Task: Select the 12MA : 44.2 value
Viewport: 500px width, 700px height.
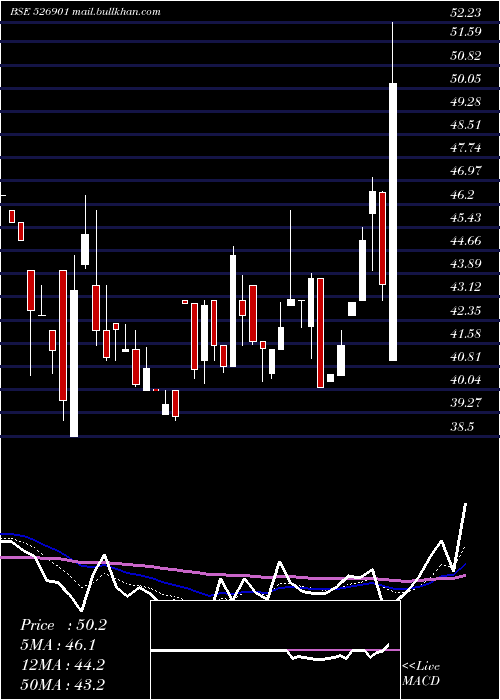Action: (63, 665)
